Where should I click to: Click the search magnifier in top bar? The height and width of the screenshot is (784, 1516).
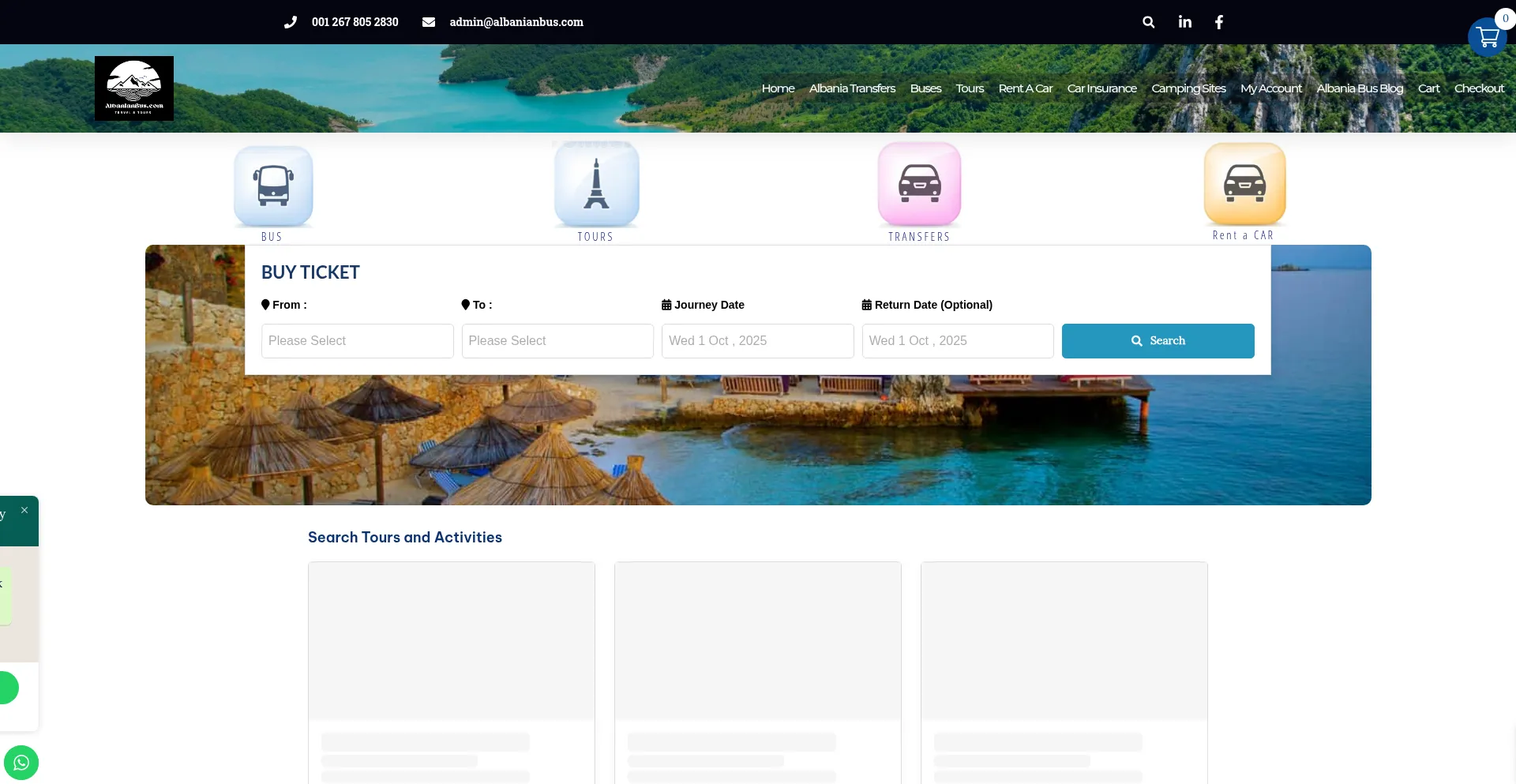point(1148,22)
